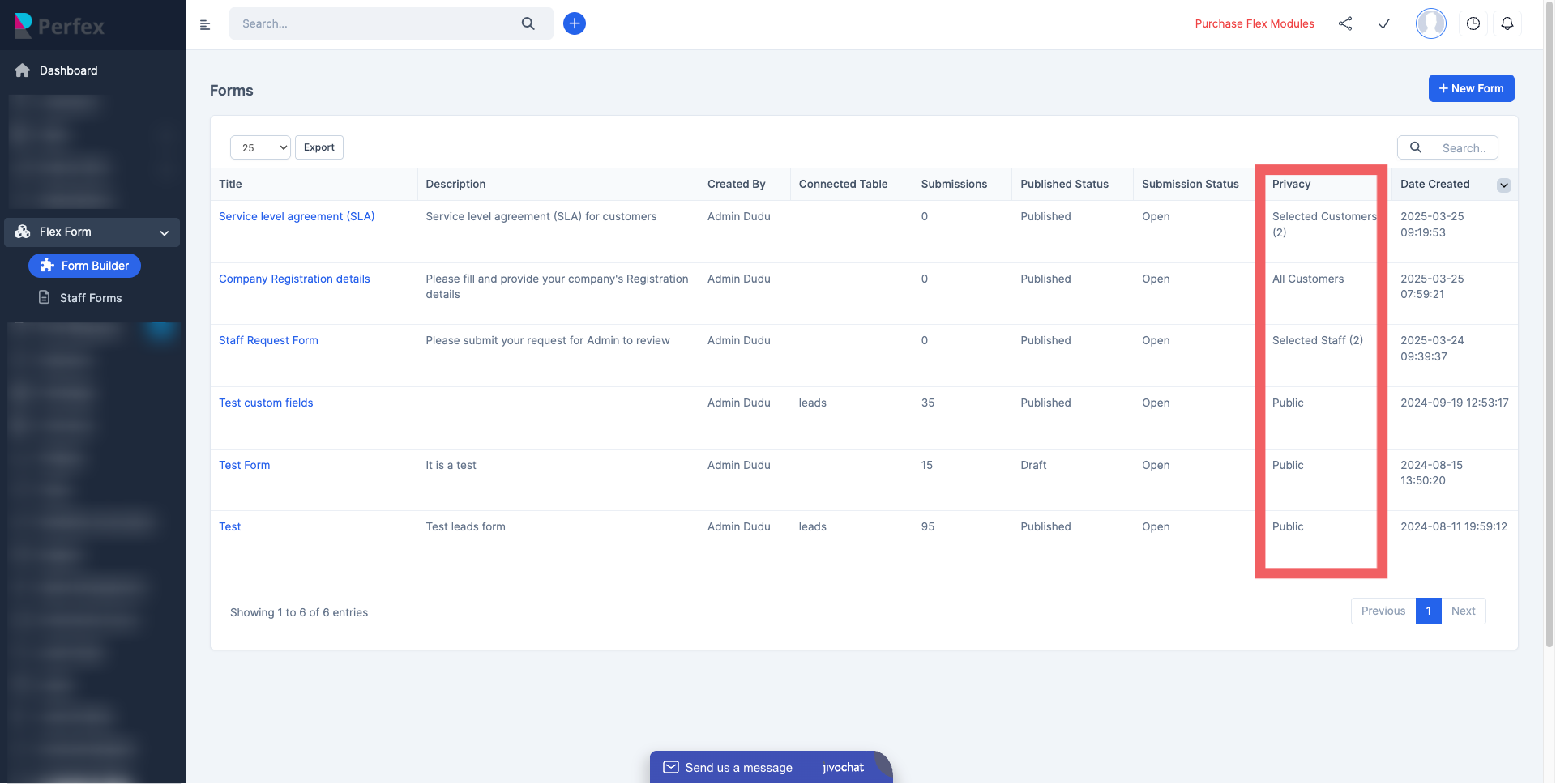
Task: Collapse the Flex Form sidebar group
Action: point(165,232)
